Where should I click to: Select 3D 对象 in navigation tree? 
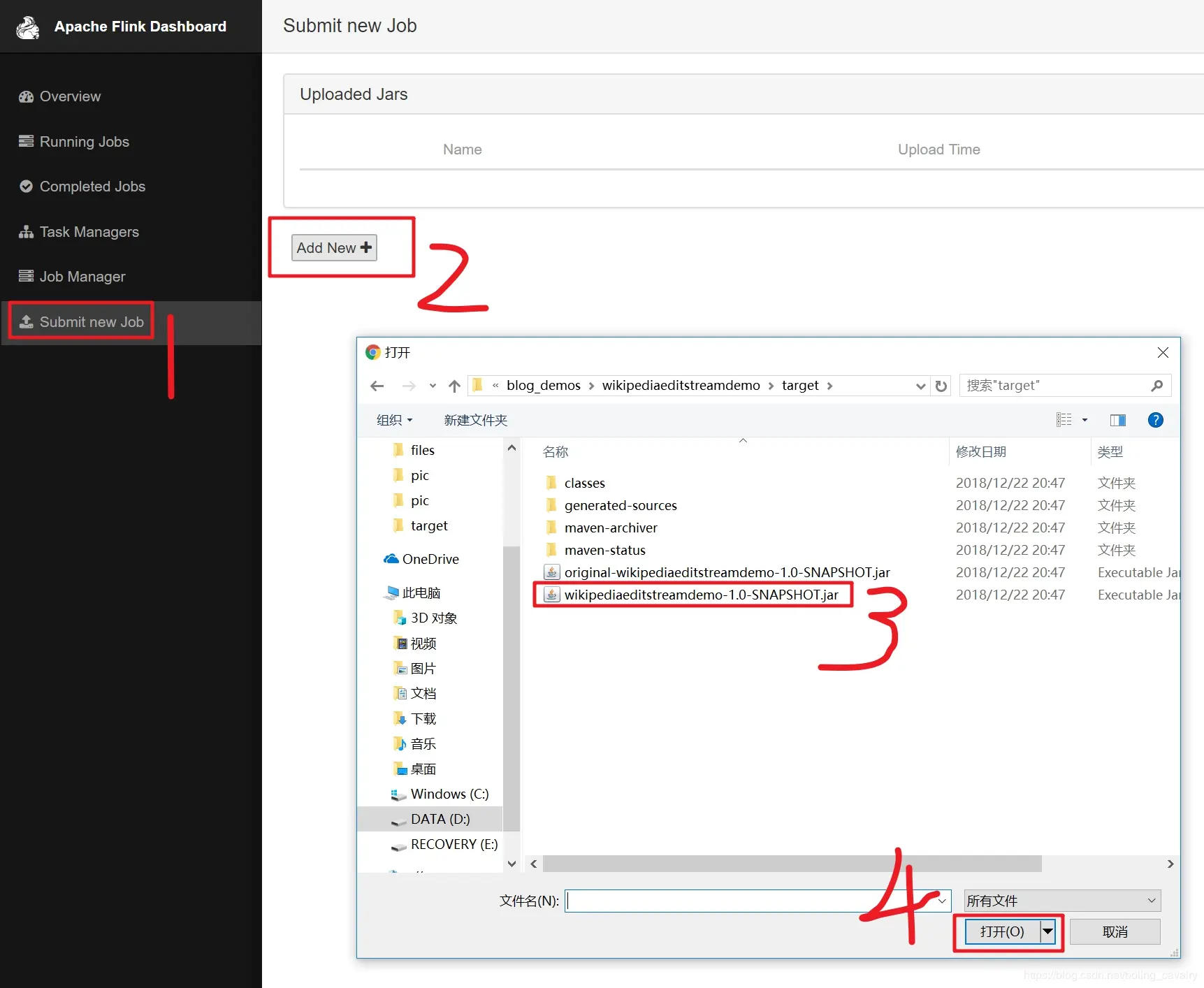tap(433, 618)
